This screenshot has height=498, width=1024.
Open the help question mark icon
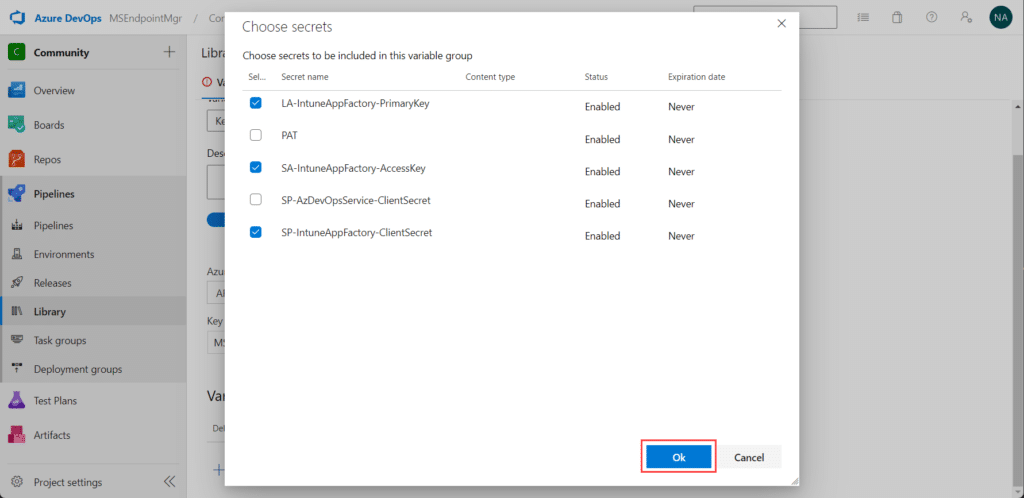tap(932, 18)
